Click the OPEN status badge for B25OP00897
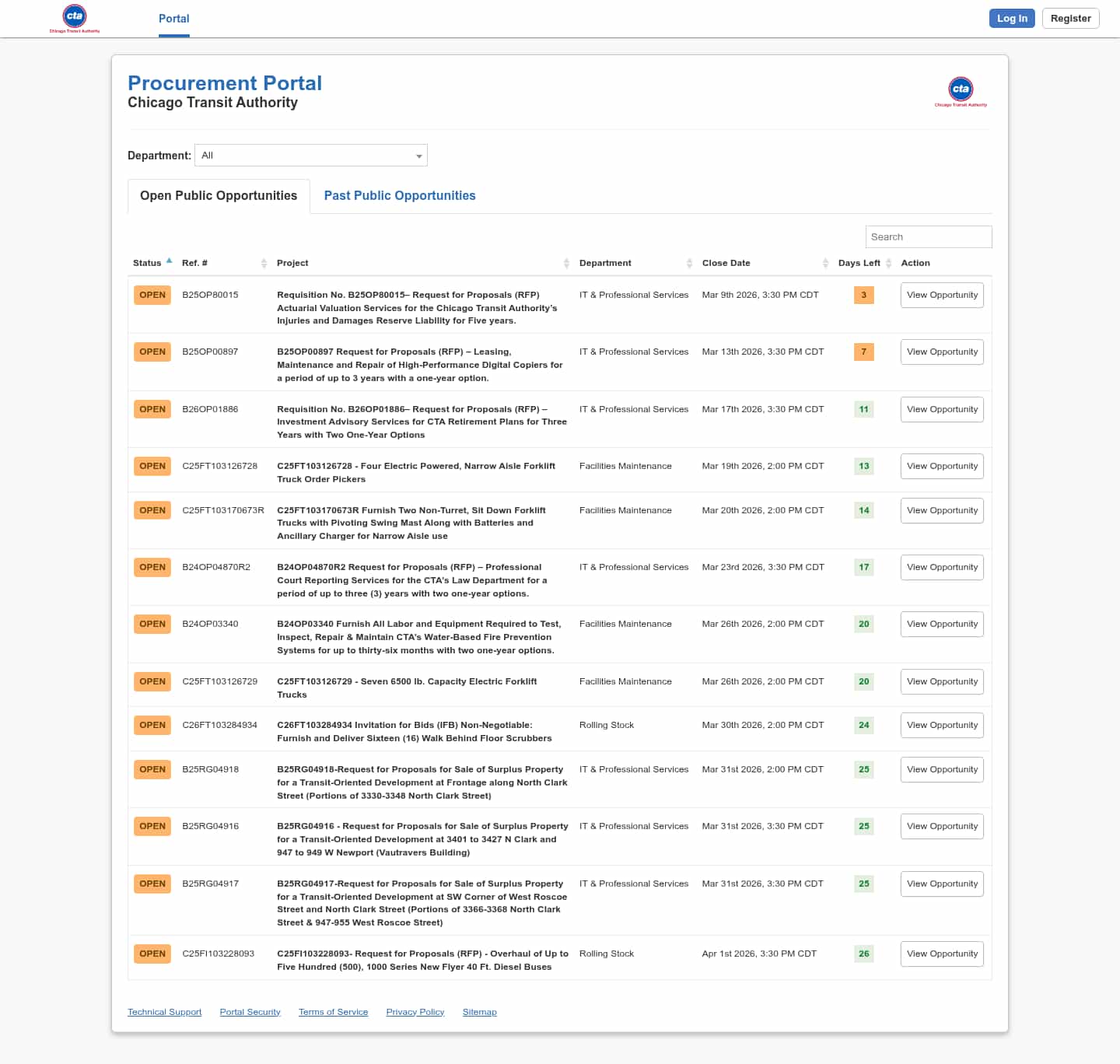The image size is (1120, 1064). [x=152, y=352]
